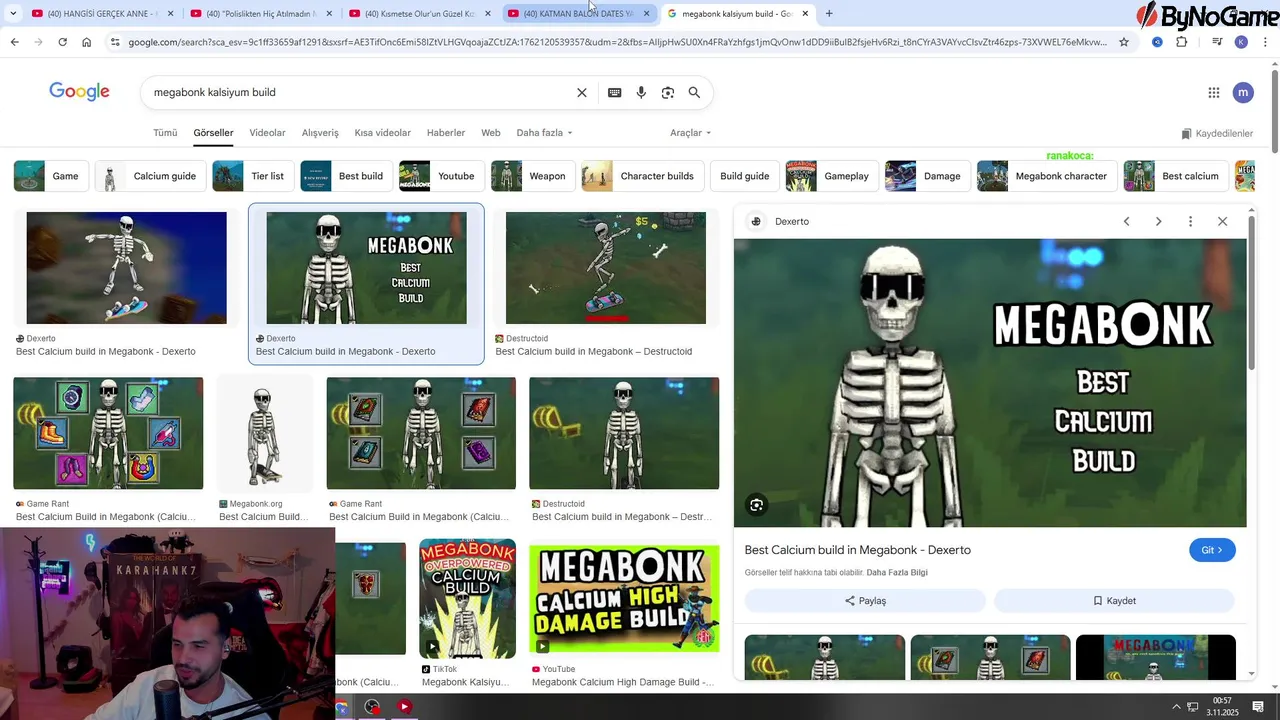Screen dimensions: 1280x720
Task: Select the Görseller tab
Action: coord(213,133)
